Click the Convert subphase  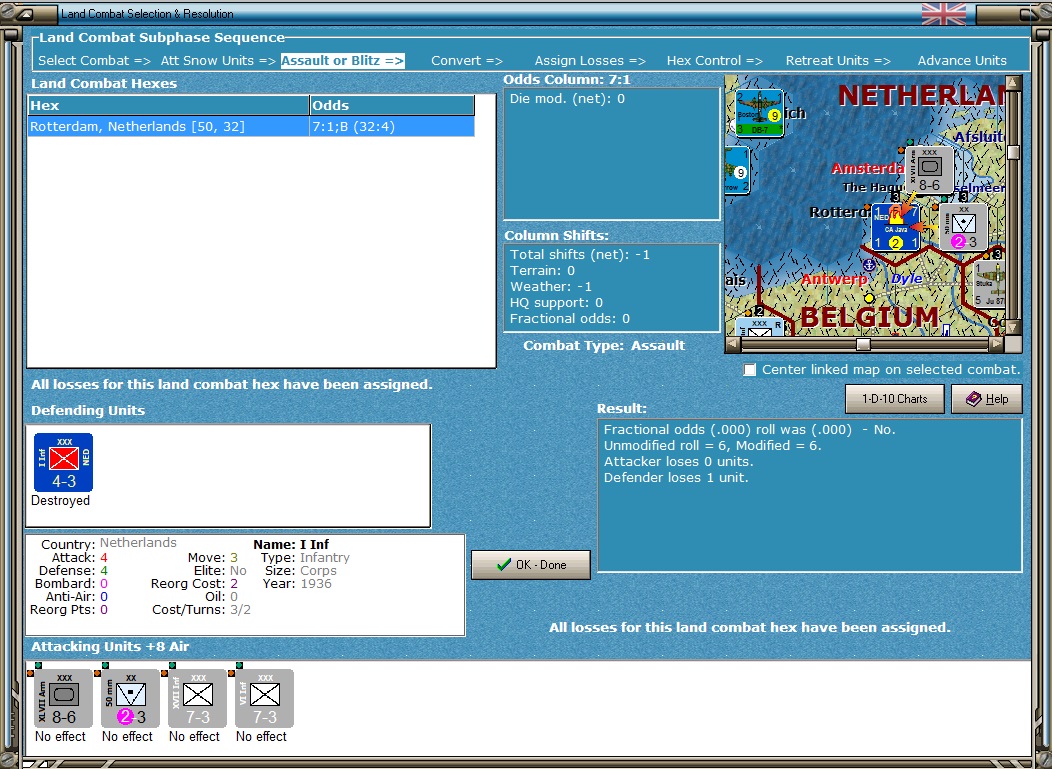click(x=467, y=60)
